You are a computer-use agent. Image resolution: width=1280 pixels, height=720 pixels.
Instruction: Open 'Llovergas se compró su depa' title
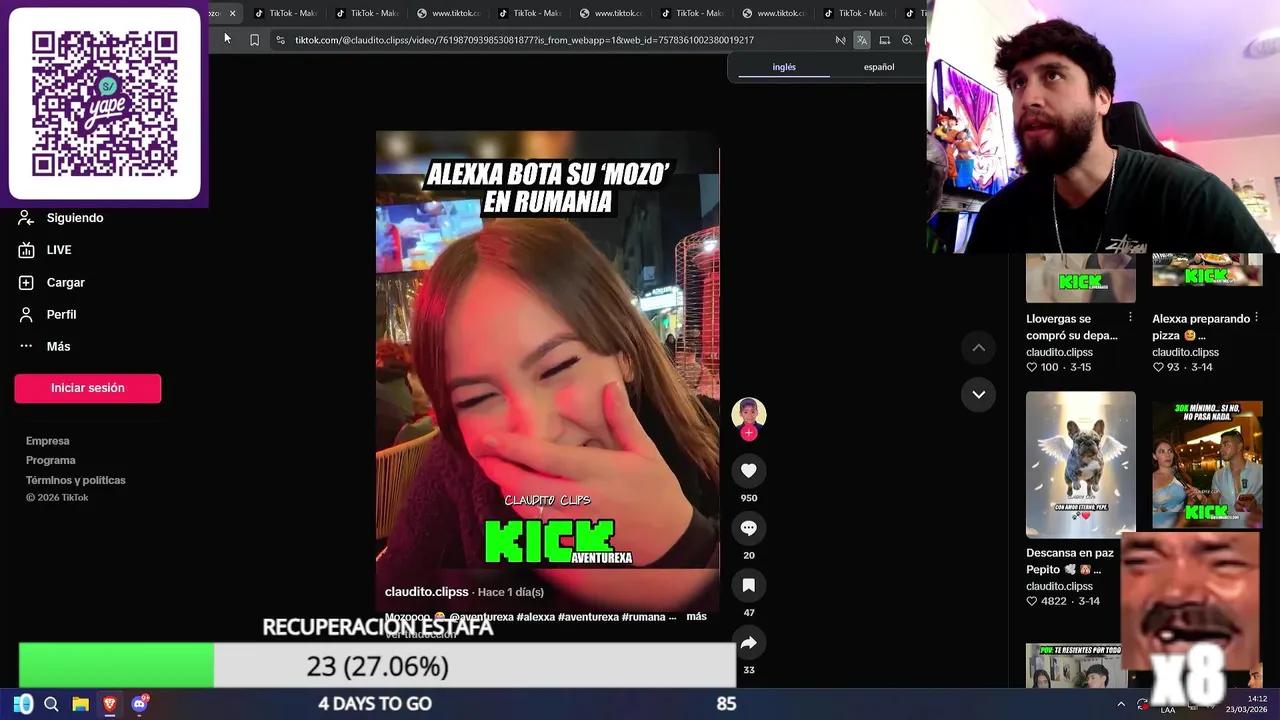1072,327
